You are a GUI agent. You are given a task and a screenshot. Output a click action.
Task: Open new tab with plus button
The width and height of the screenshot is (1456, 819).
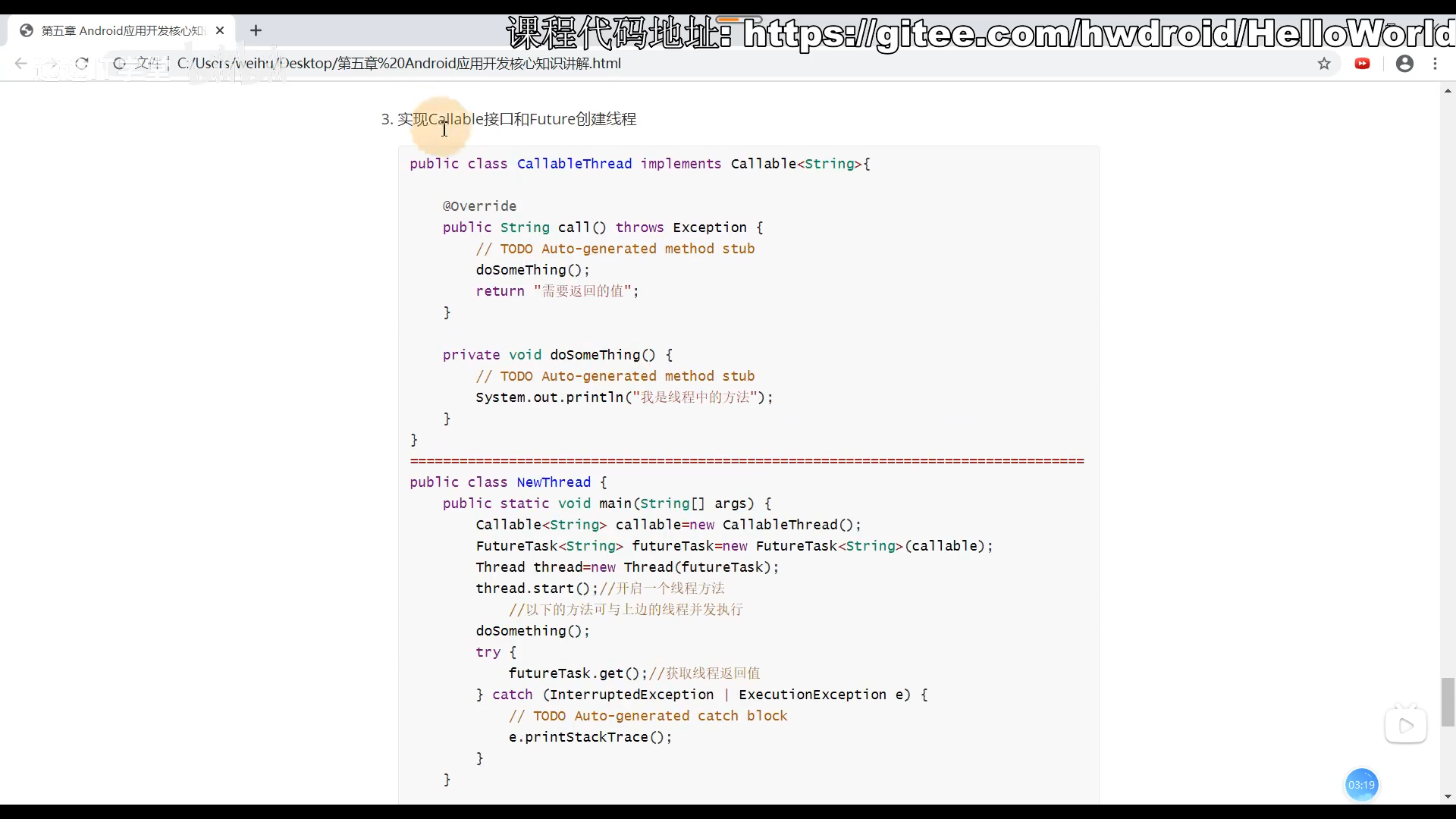pos(256,30)
